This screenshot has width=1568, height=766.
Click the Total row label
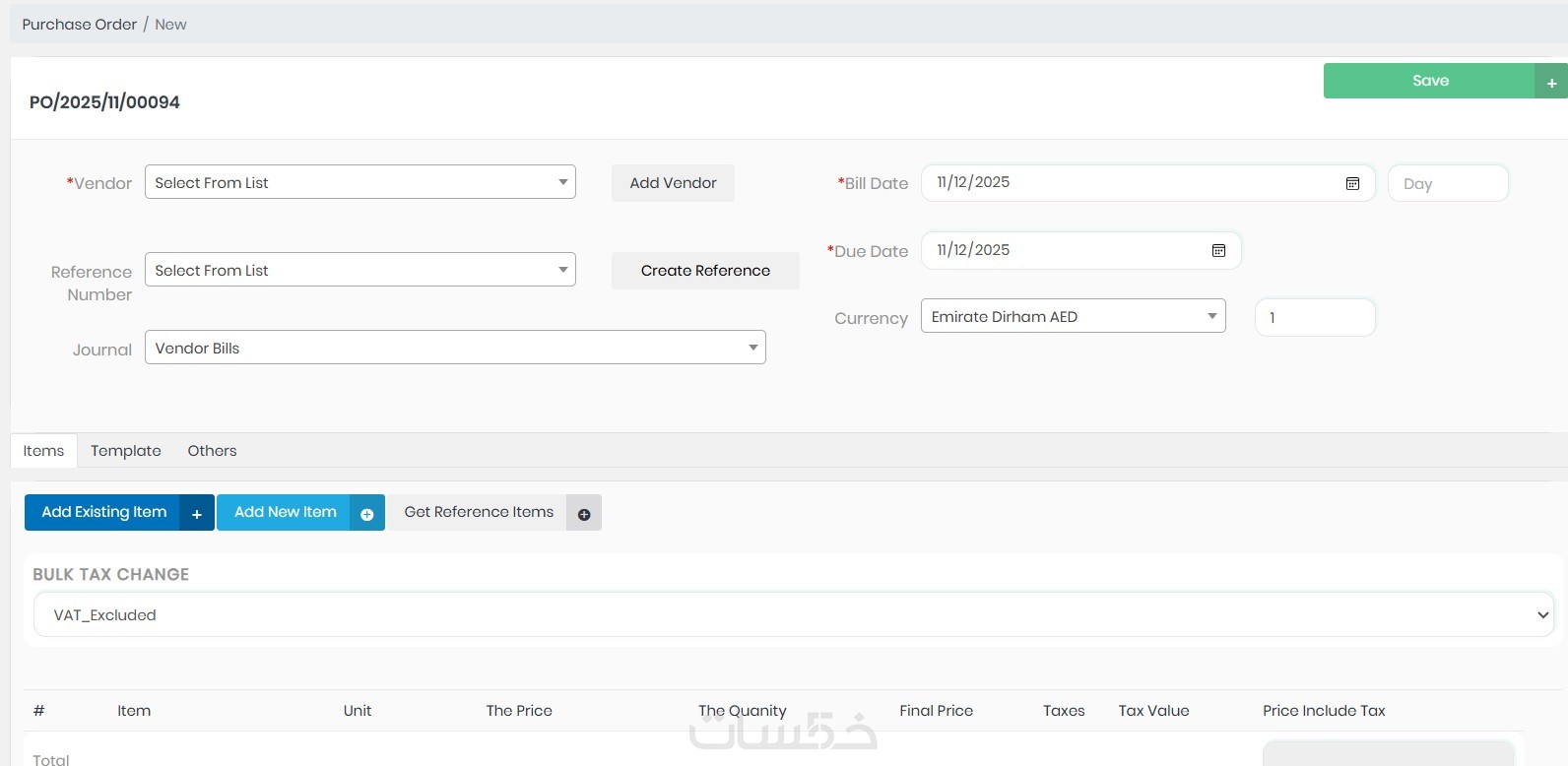(x=50, y=759)
